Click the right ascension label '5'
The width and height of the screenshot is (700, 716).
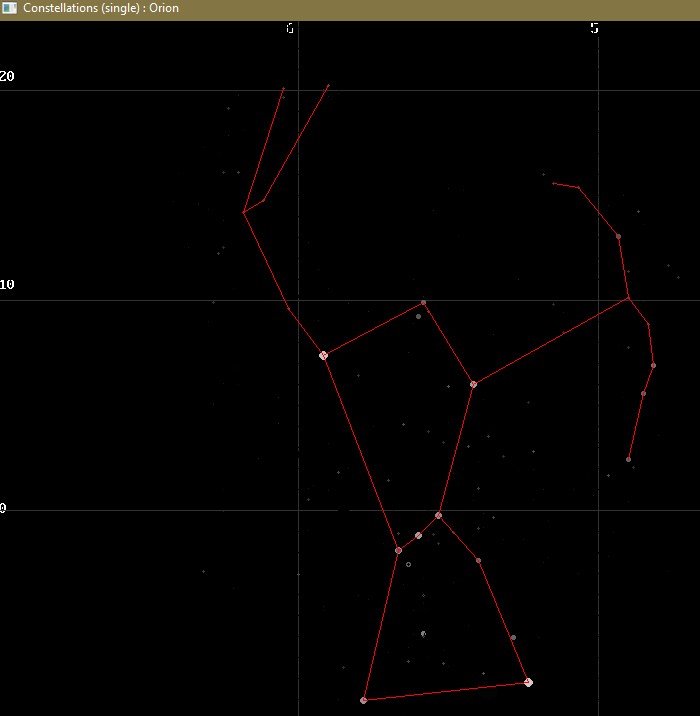point(595,28)
